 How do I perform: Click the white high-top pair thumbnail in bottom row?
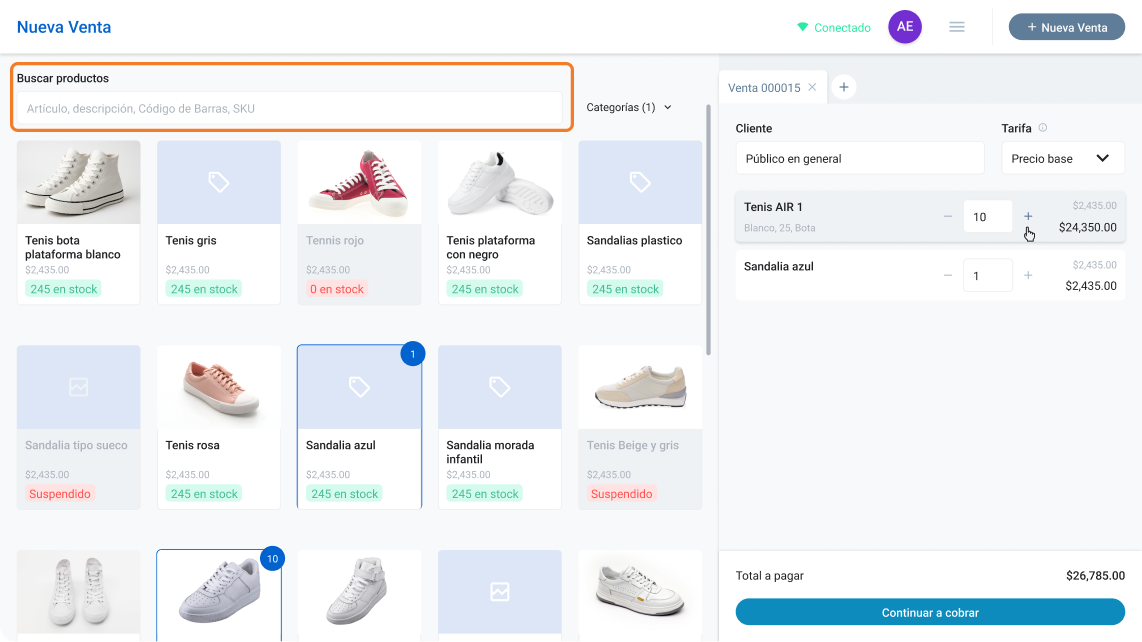pyautogui.click(x=79, y=592)
